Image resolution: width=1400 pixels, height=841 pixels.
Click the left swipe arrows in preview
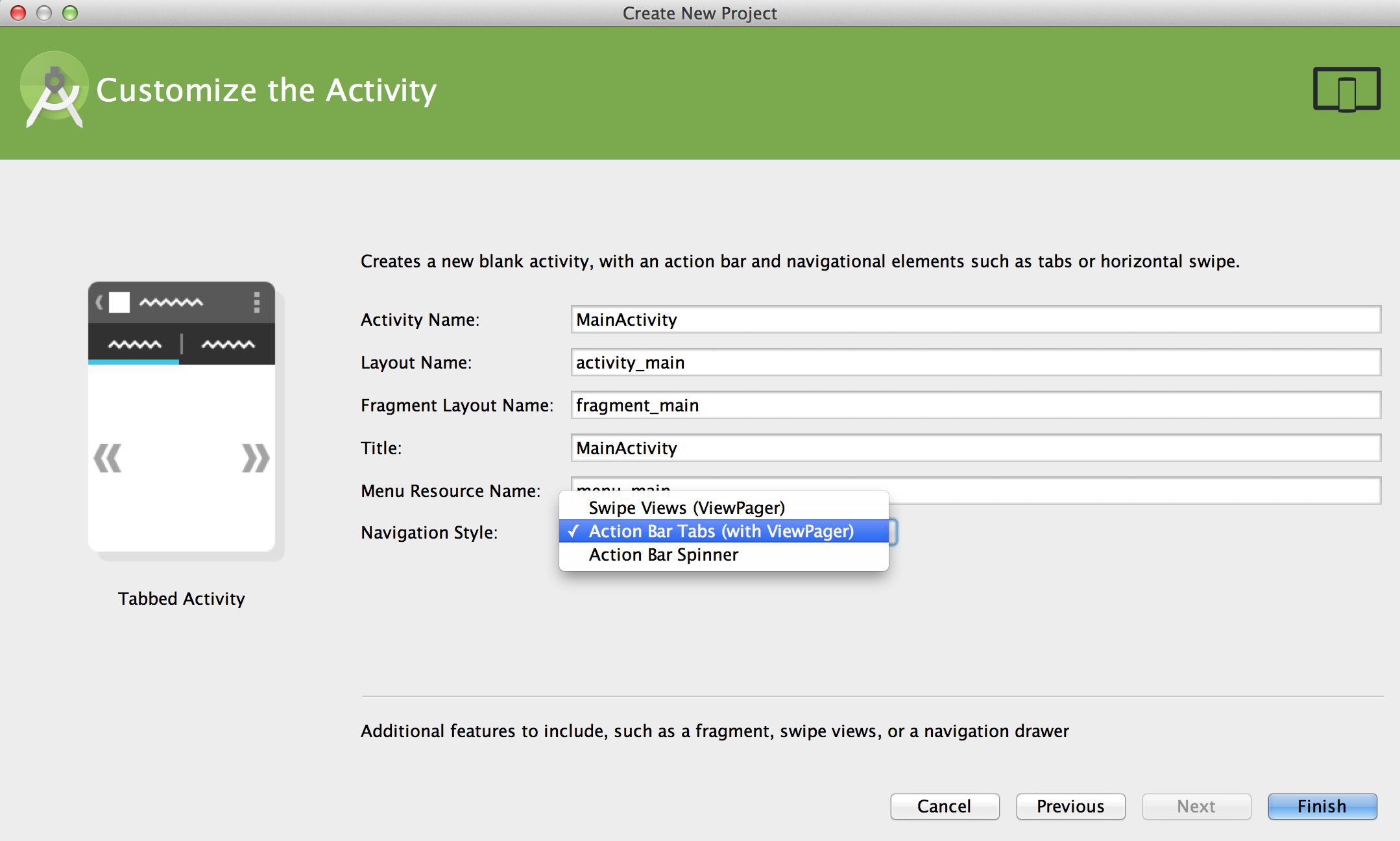pos(108,458)
